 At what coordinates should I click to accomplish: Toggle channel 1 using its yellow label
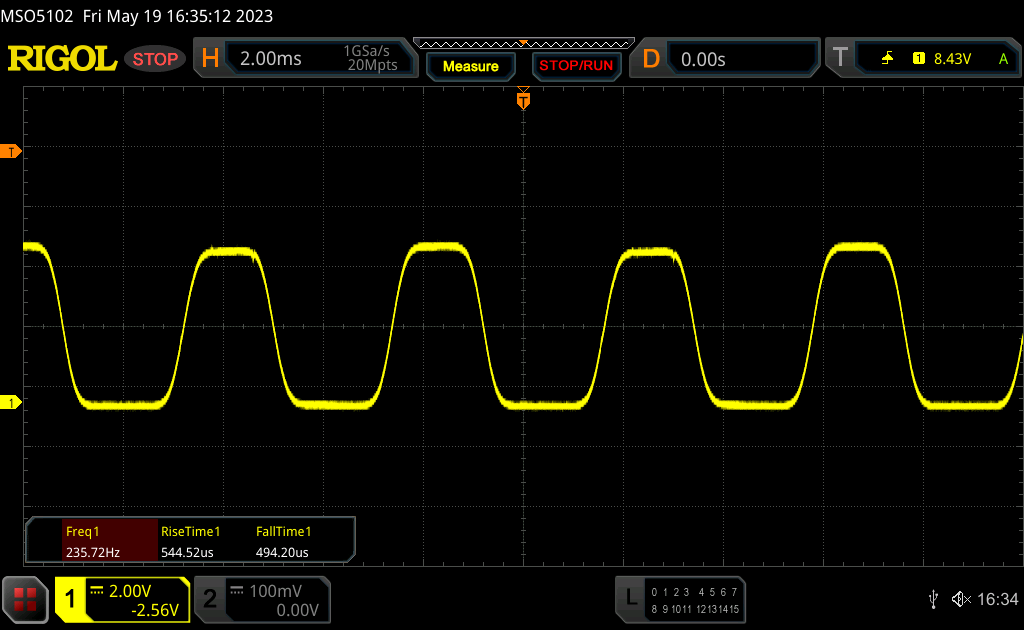pyautogui.click(x=72, y=599)
